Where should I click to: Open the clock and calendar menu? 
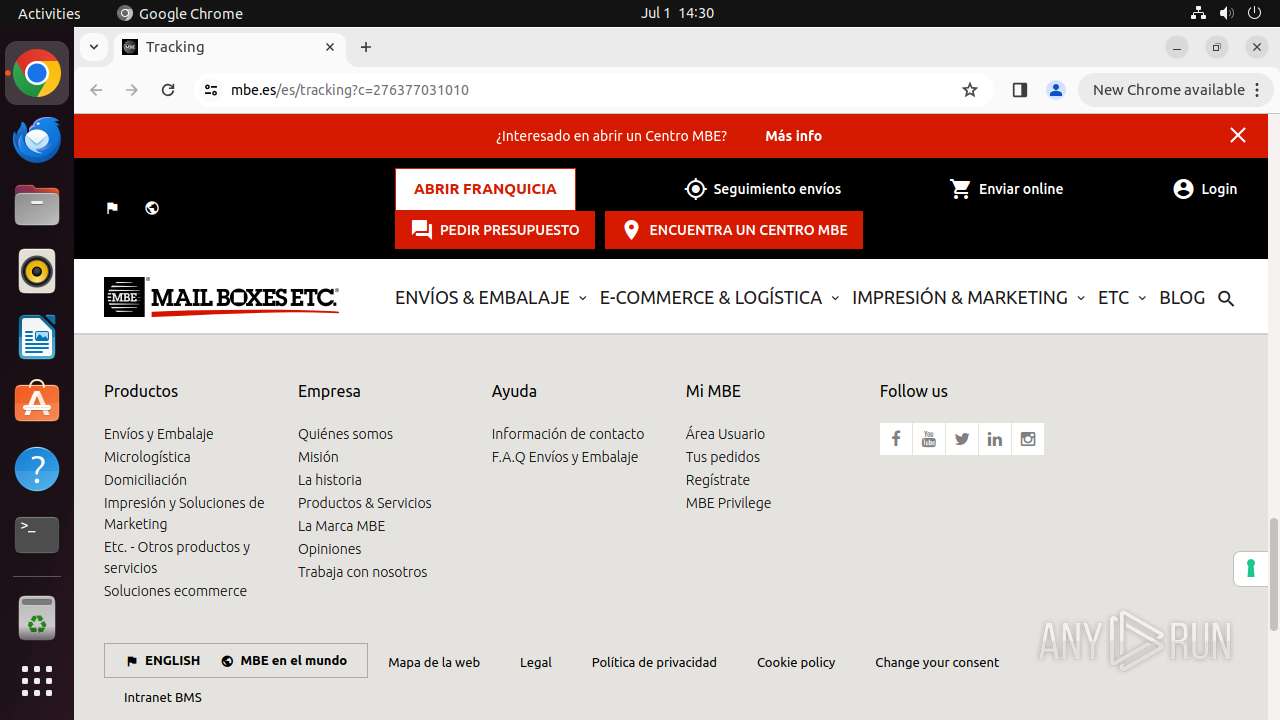click(x=677, y=13)
